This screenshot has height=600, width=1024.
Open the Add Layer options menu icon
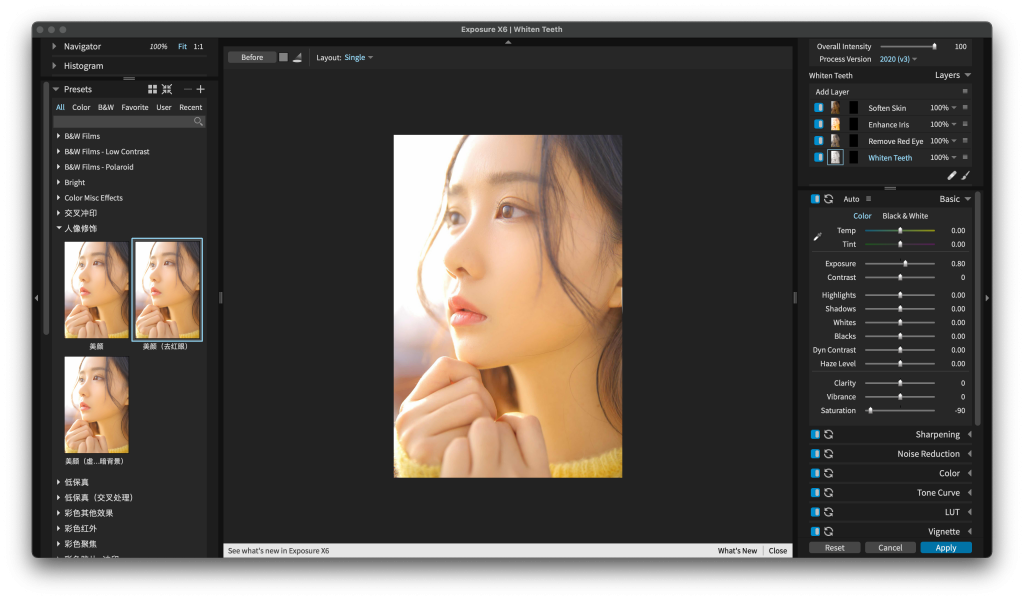[x=965, y=91]
